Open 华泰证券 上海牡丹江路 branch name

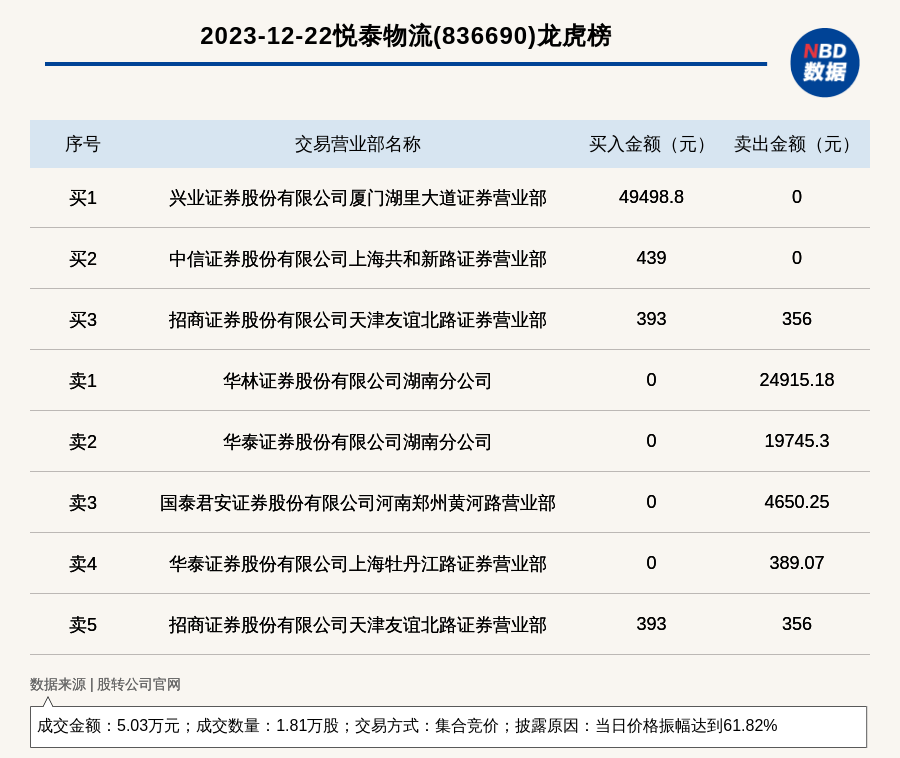[357, 564]
